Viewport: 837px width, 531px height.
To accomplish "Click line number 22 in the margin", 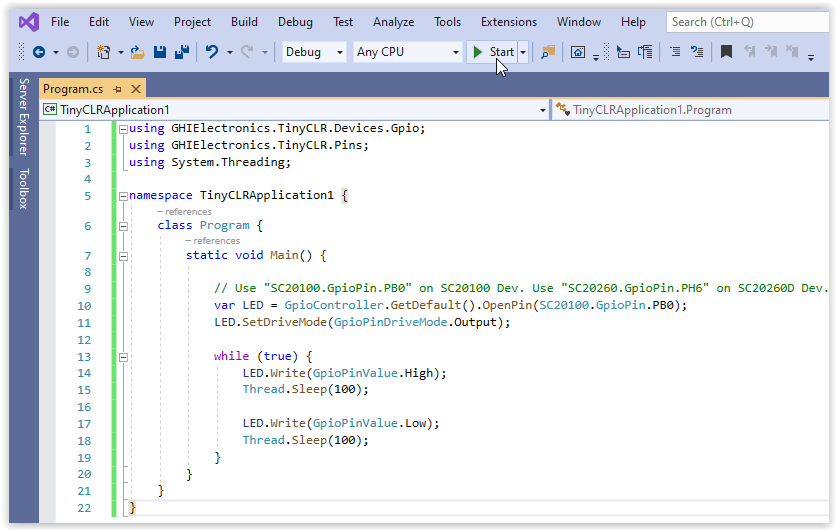I will 84,508.
